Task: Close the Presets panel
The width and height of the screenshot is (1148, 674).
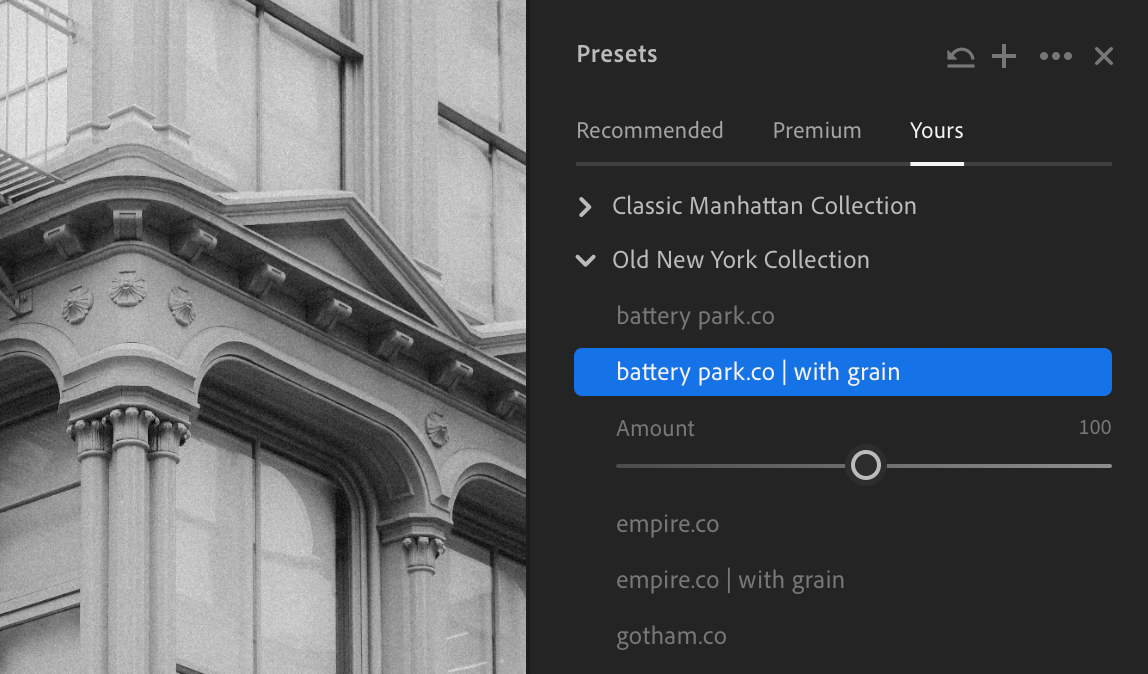Action: 1104,56
